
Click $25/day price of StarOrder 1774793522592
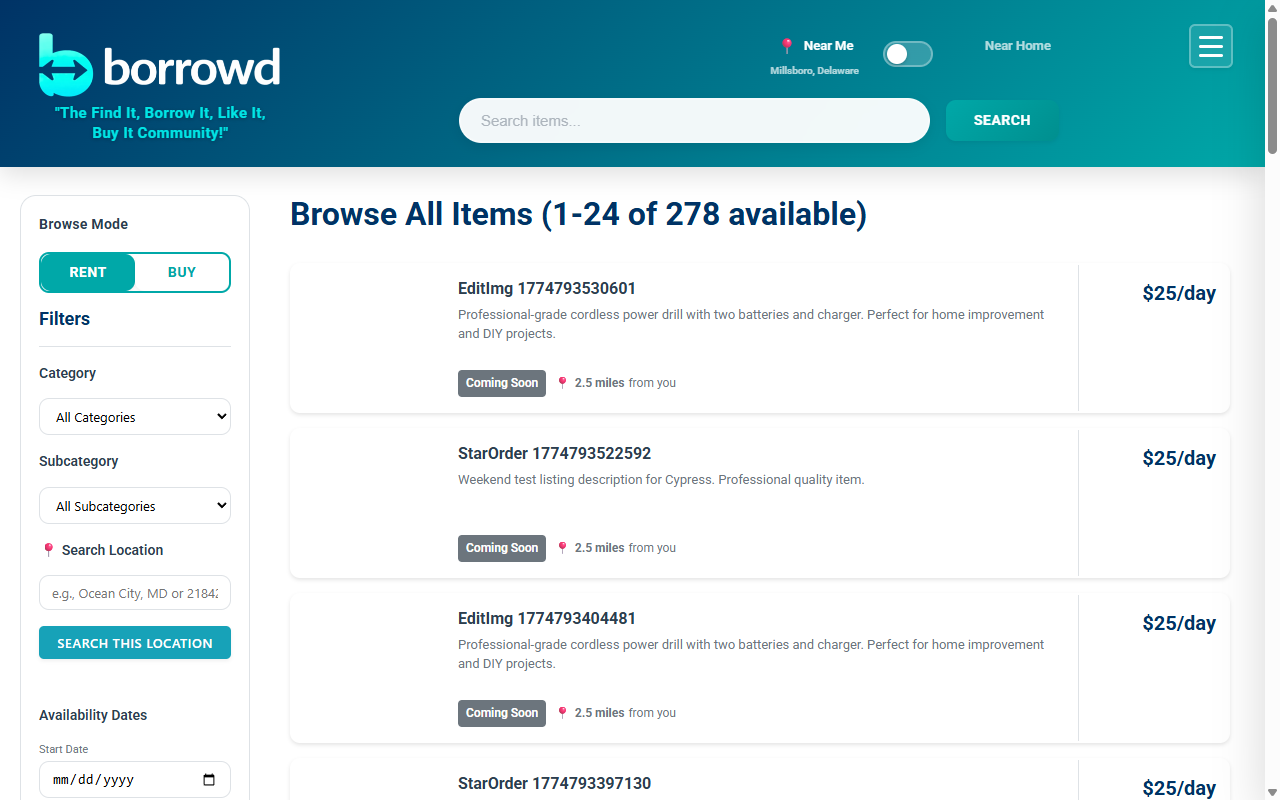point(1179,458)
